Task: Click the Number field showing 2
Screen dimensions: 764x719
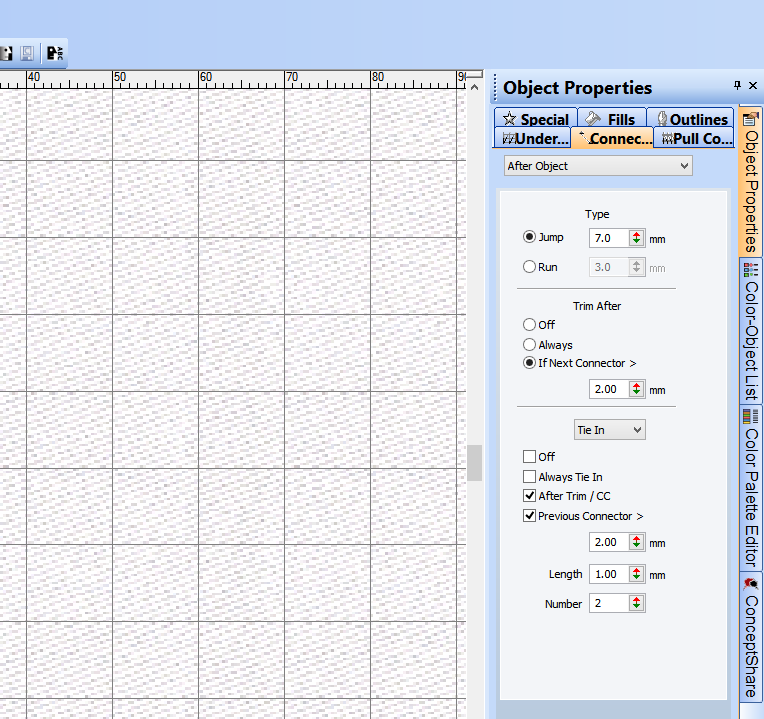Action: click(609, 603)
